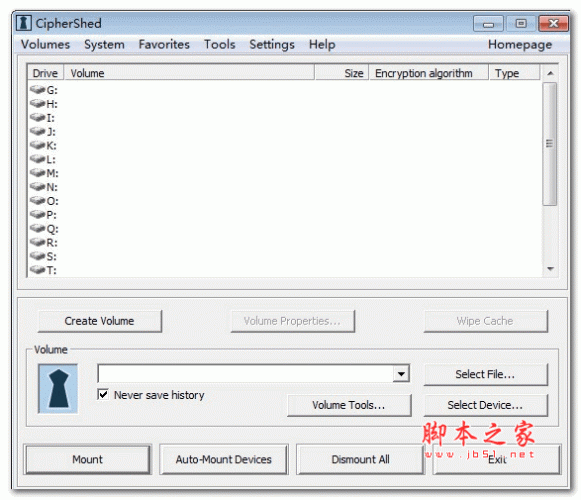Click into the volume path input field
Viewport: 581px width, 500px height.
coord(245,374)
